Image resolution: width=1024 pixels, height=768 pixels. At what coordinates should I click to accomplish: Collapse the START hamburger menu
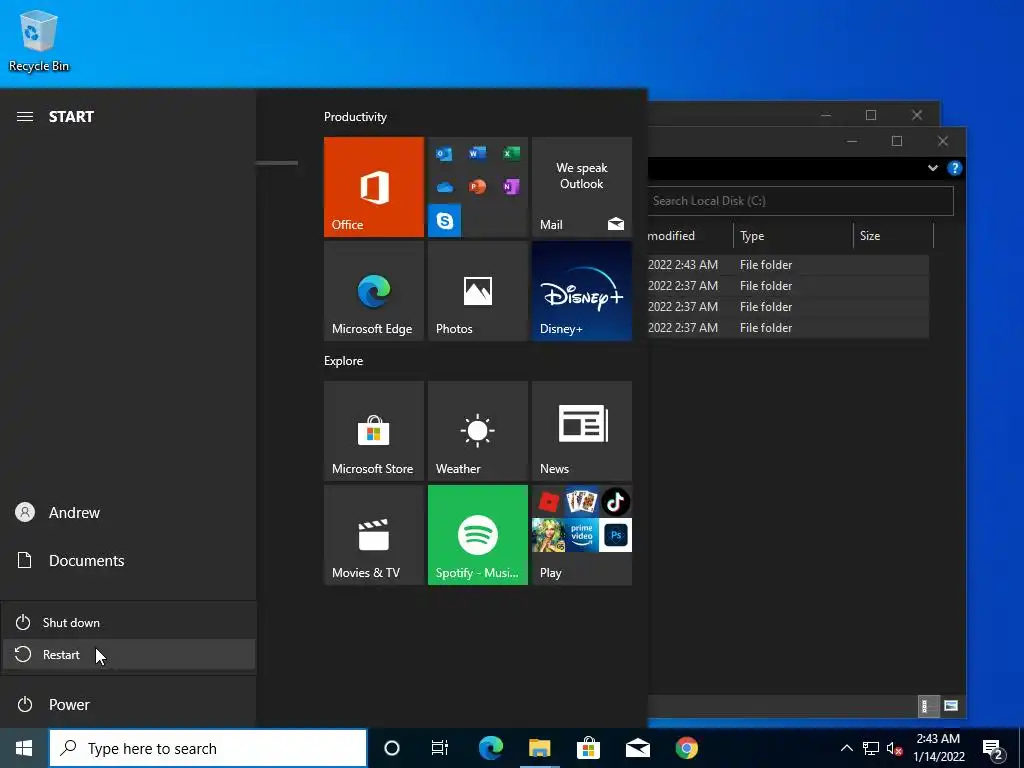pos(25,117)
